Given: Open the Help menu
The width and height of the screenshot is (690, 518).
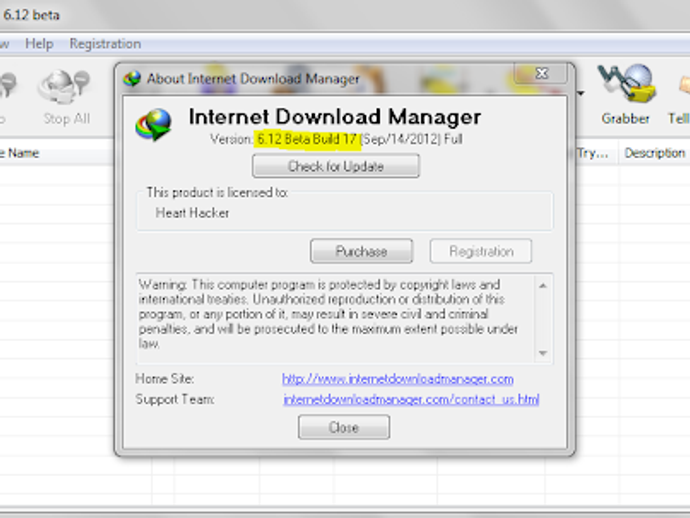Looking at the screenshot, I should coord(39,44).
